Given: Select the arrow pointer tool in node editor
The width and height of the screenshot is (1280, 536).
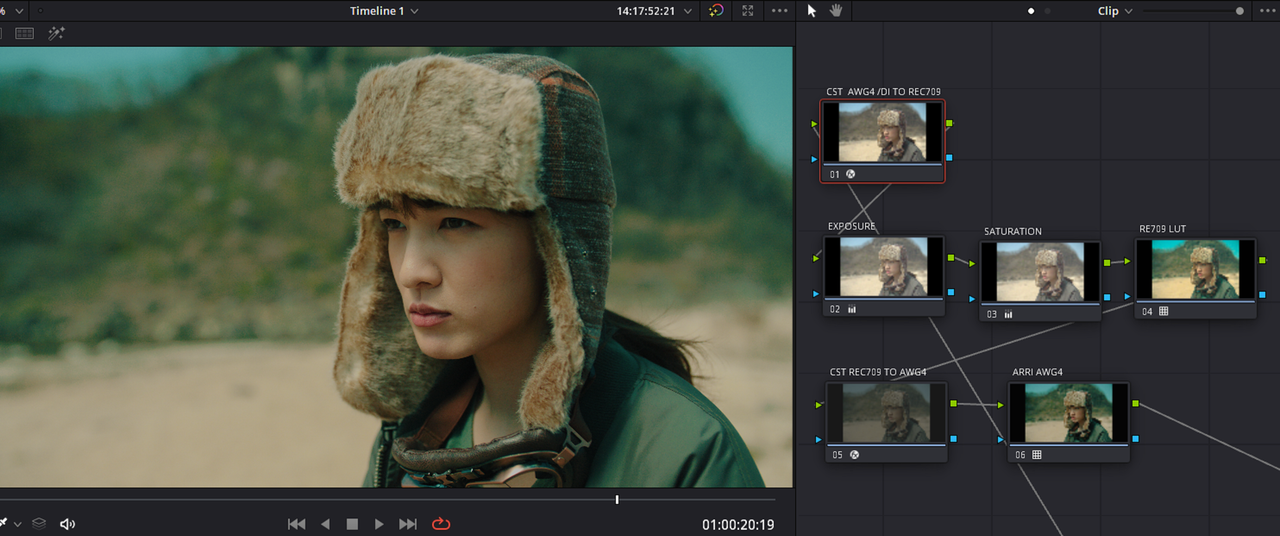Looking at the screenshot, I should (812, 11).
